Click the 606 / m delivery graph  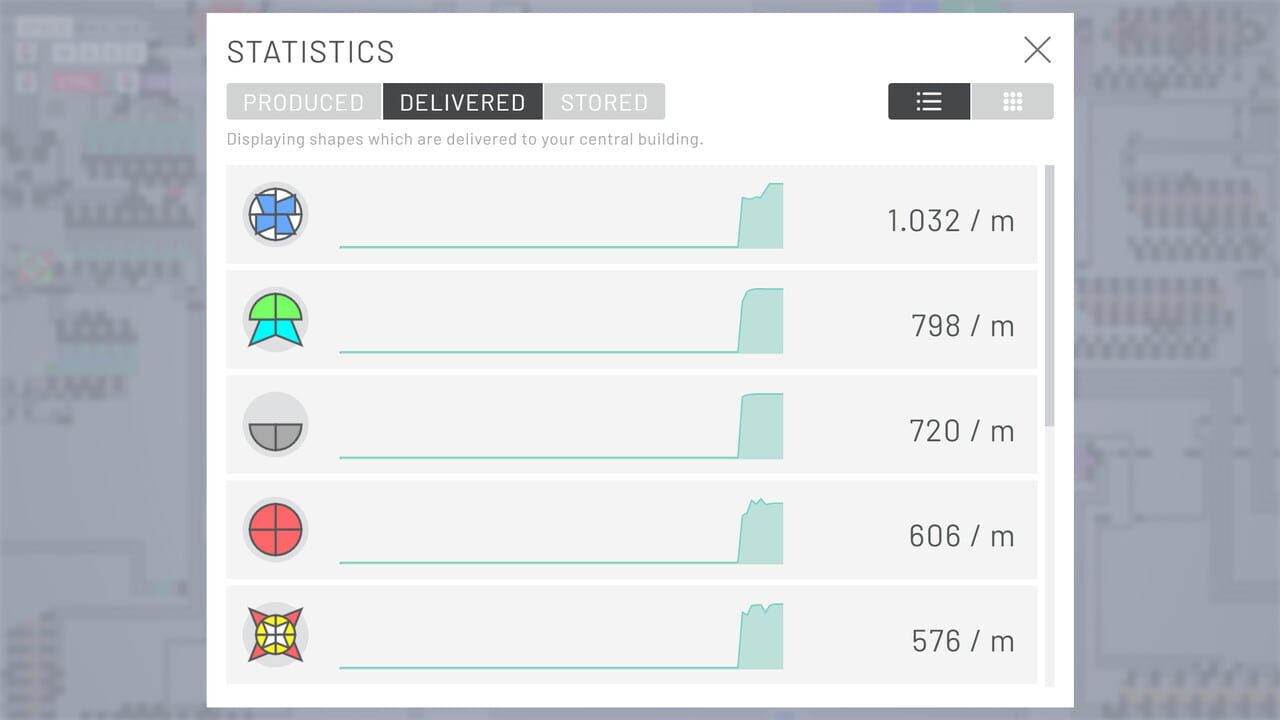coord(561,532)
